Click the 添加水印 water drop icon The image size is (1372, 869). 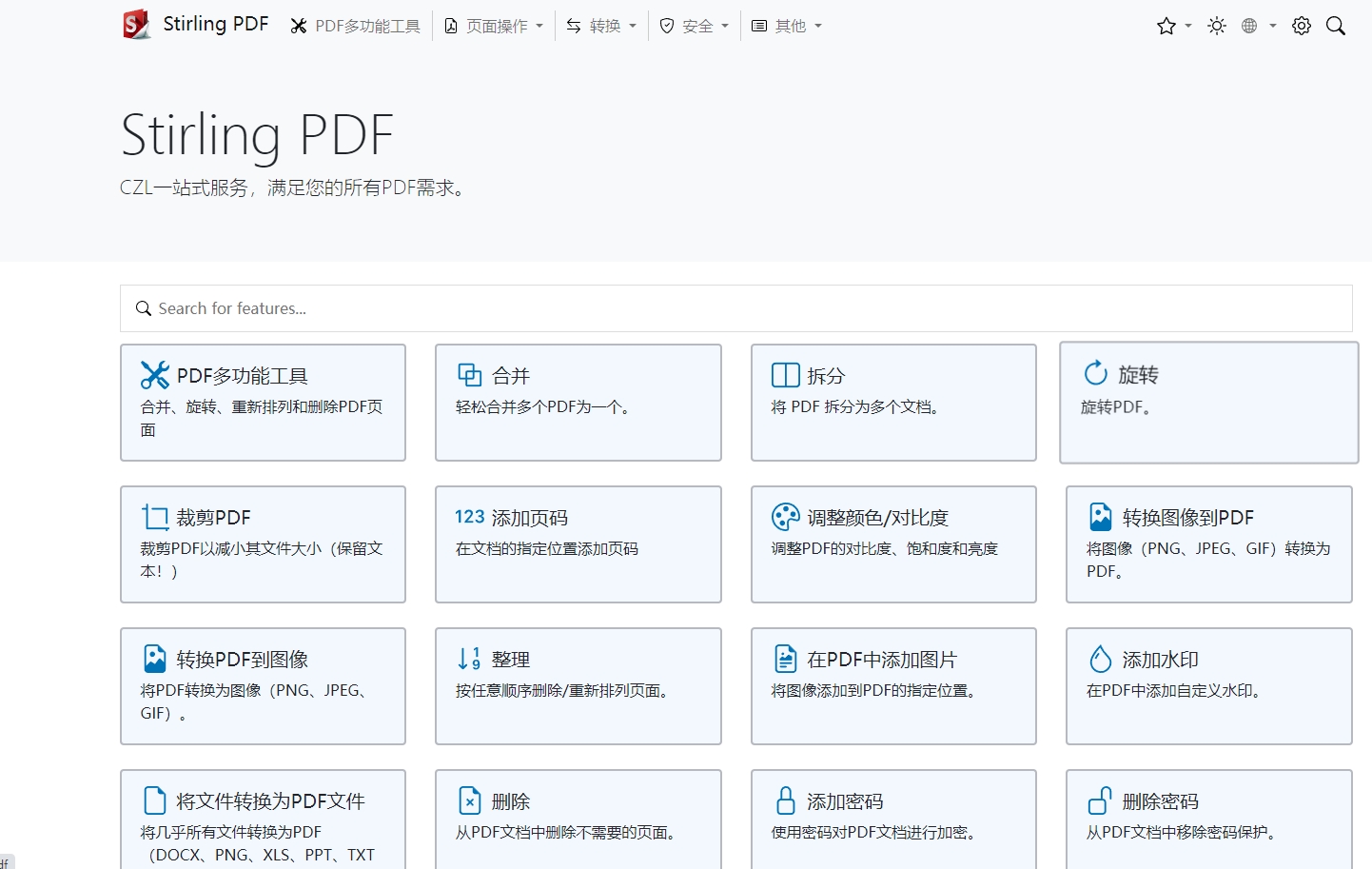pos(1101,659)
